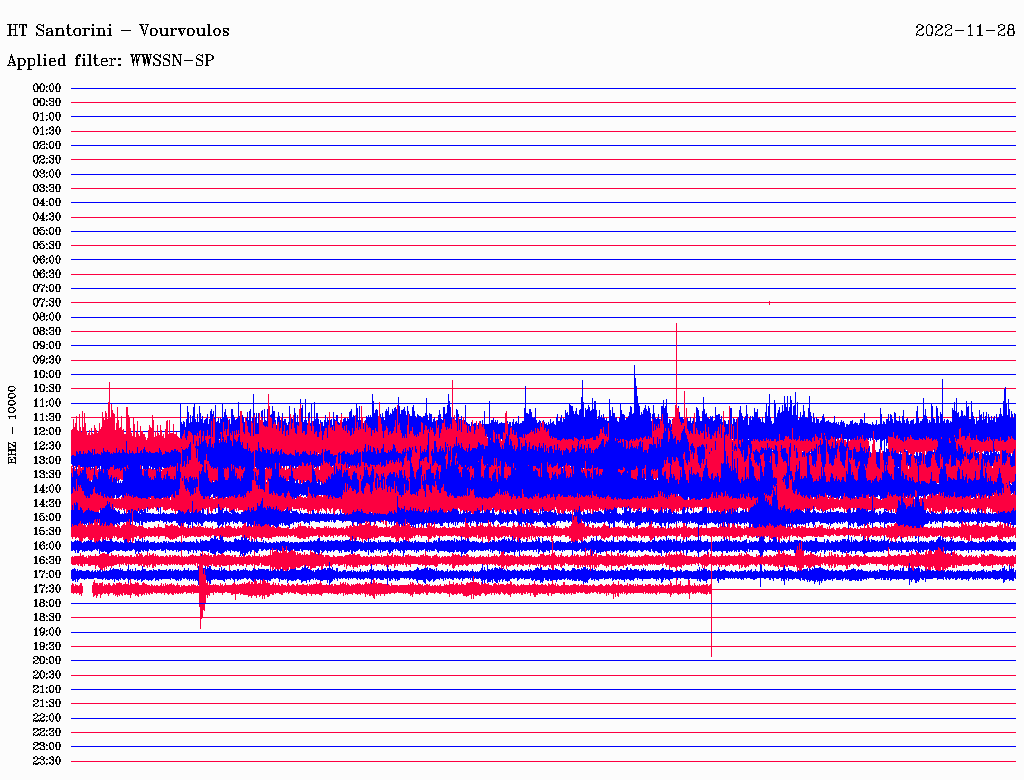Select the 00:00 time label

click(x=47, y=88)
